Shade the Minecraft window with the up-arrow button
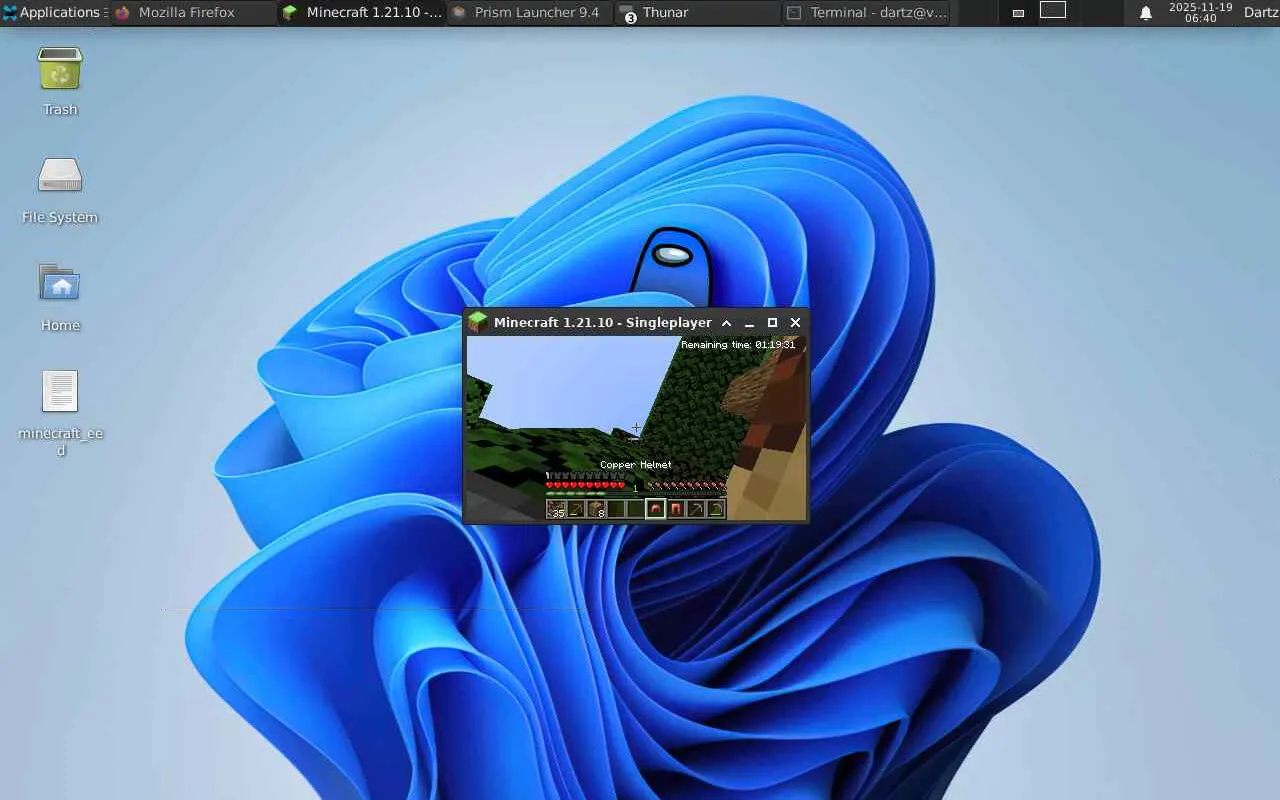 tap(726, 323)
